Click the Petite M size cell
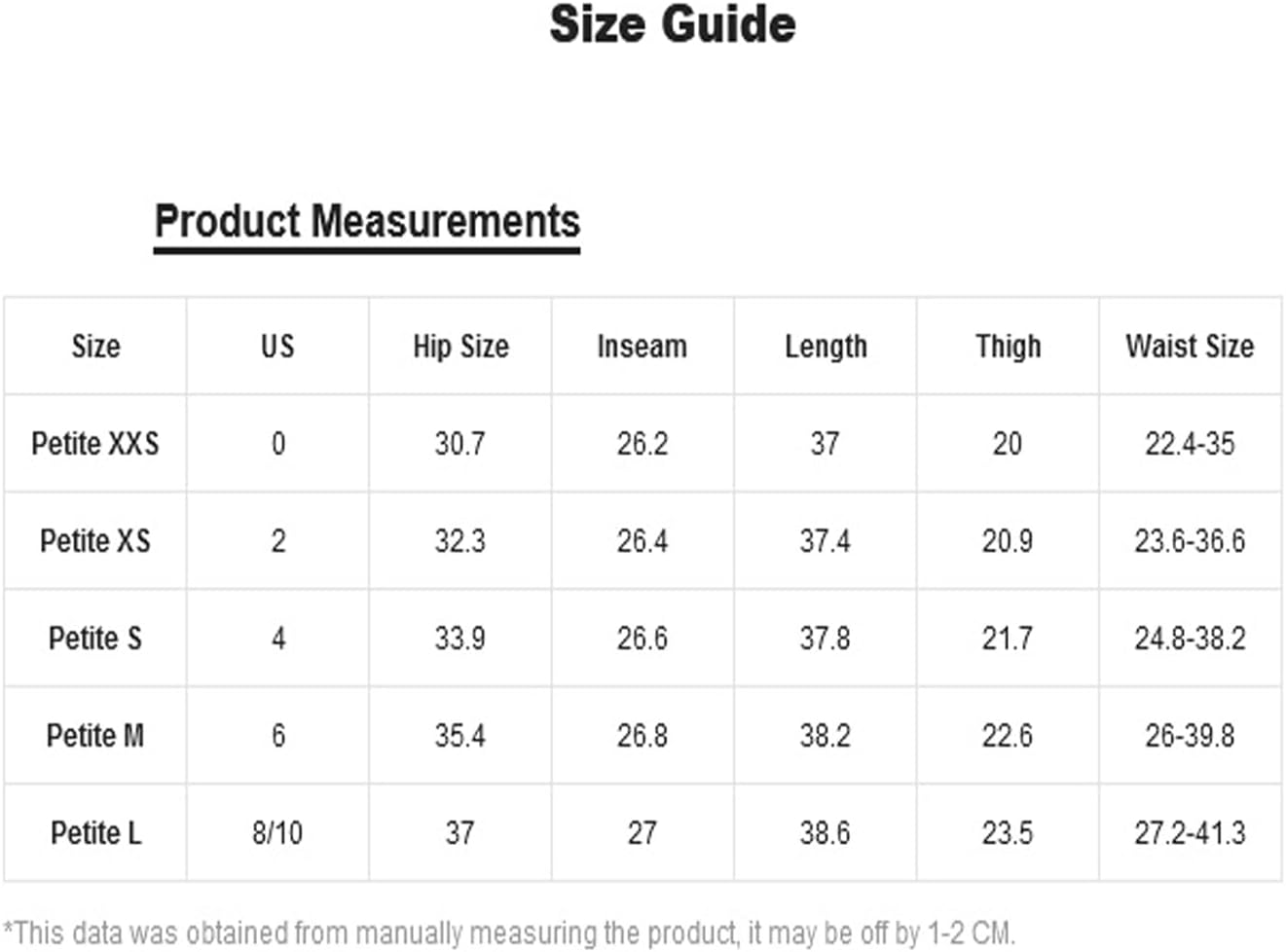Screen dimensions: 1286x952 (95, 736)
